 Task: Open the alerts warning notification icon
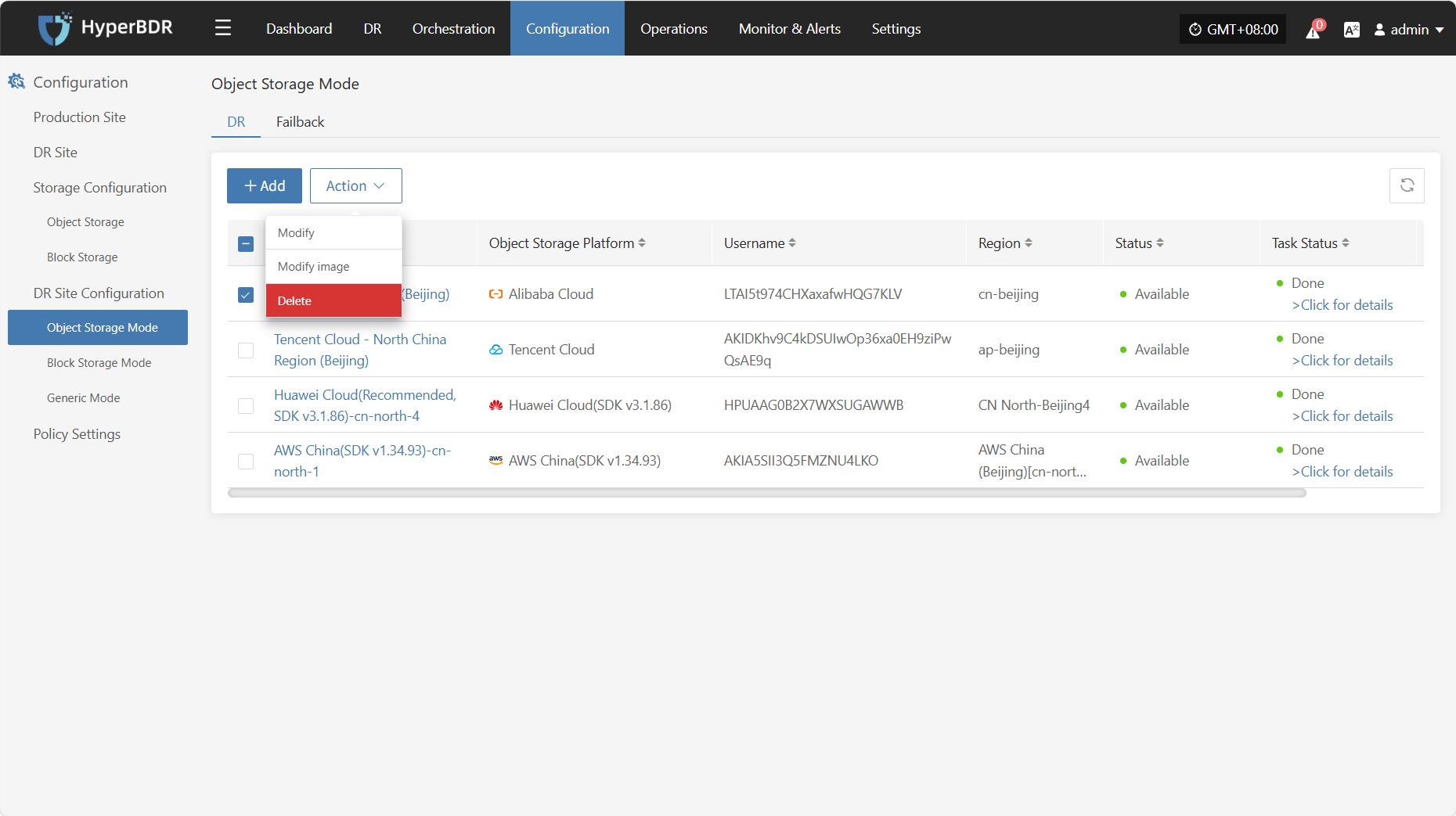(1314, 30)
